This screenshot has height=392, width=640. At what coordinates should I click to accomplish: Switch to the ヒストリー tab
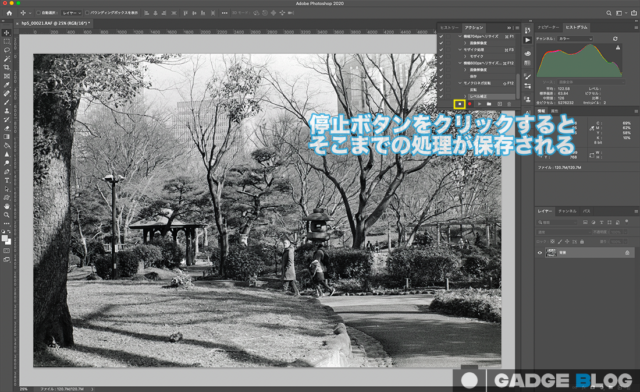click(449, 28)
